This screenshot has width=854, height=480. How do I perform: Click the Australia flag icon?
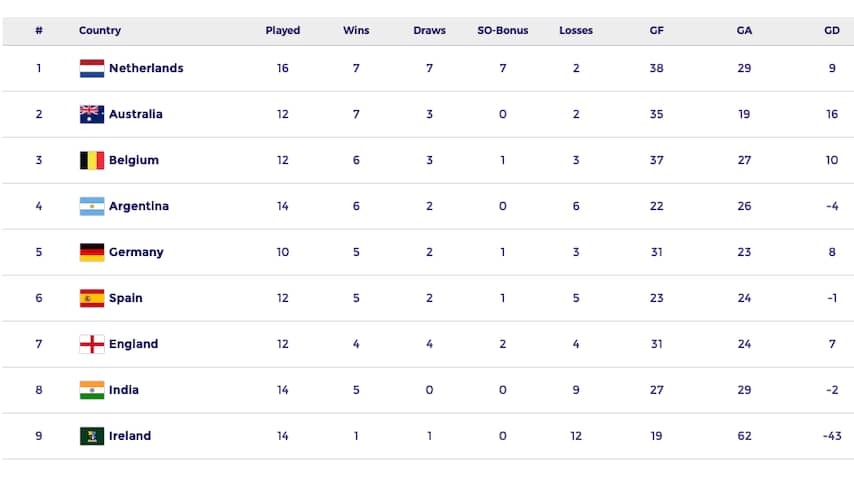point(92,114)
